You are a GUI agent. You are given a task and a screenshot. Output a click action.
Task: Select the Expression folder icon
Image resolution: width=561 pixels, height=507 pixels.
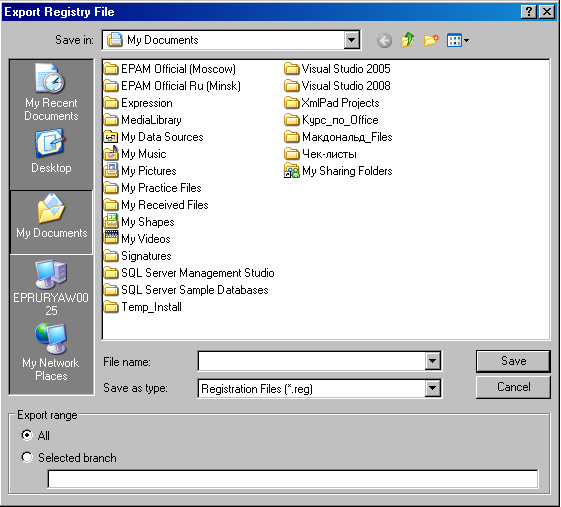coord(111,103)
